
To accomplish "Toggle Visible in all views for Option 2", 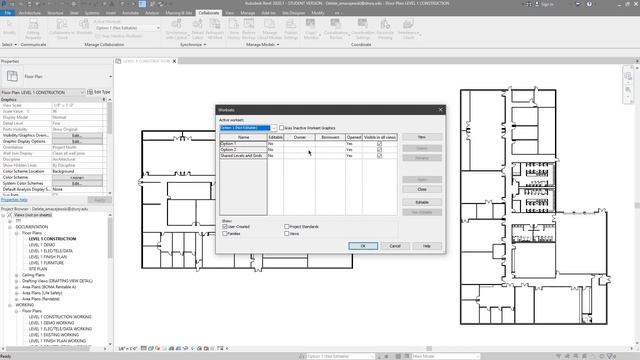I will tap(380, 150).
